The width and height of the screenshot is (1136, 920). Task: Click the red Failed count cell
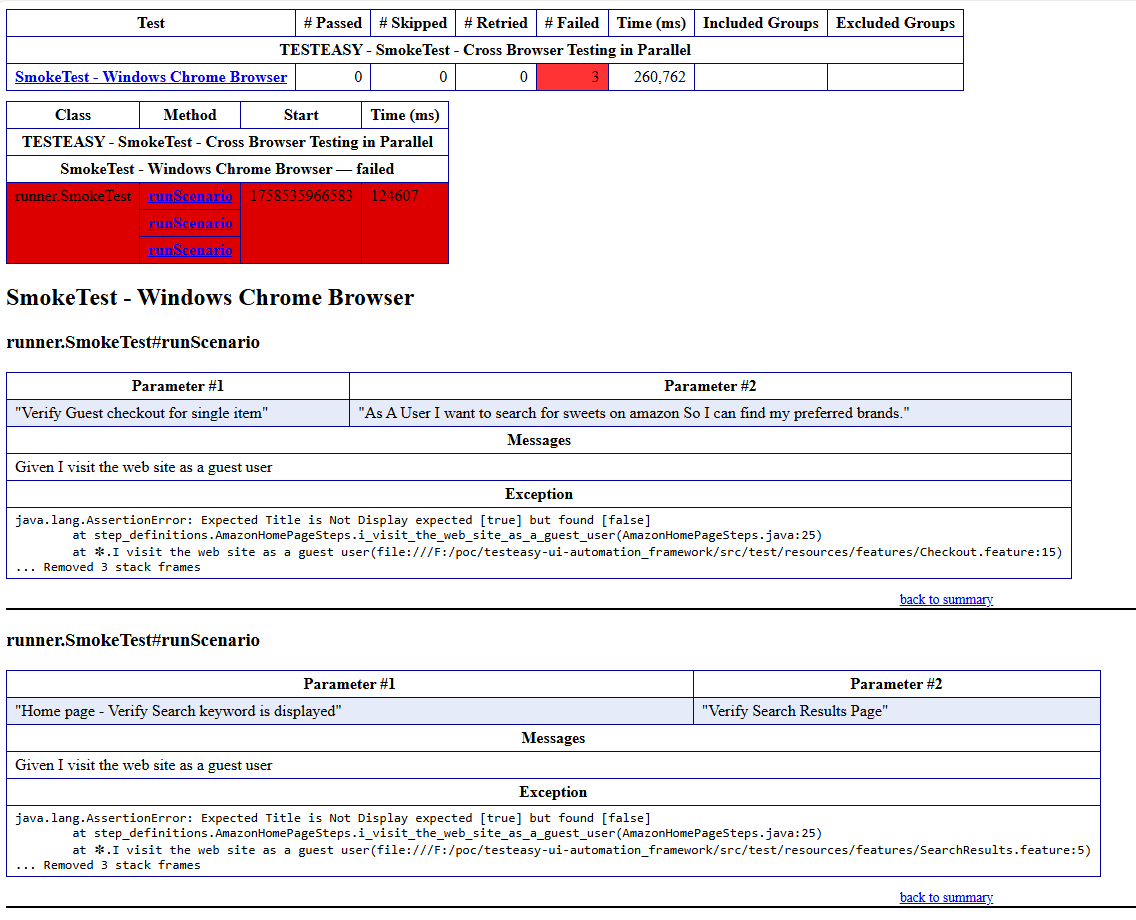click(x=572, y=77)
